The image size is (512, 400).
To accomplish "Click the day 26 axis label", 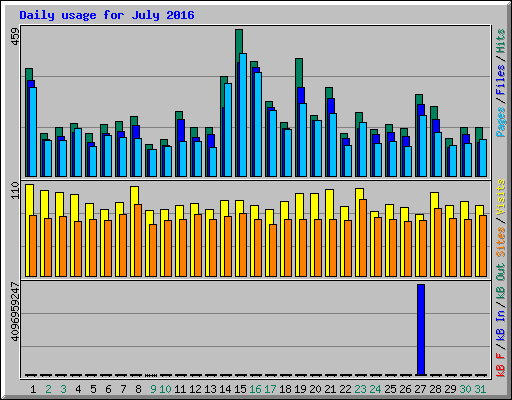I will coord(405,389).
